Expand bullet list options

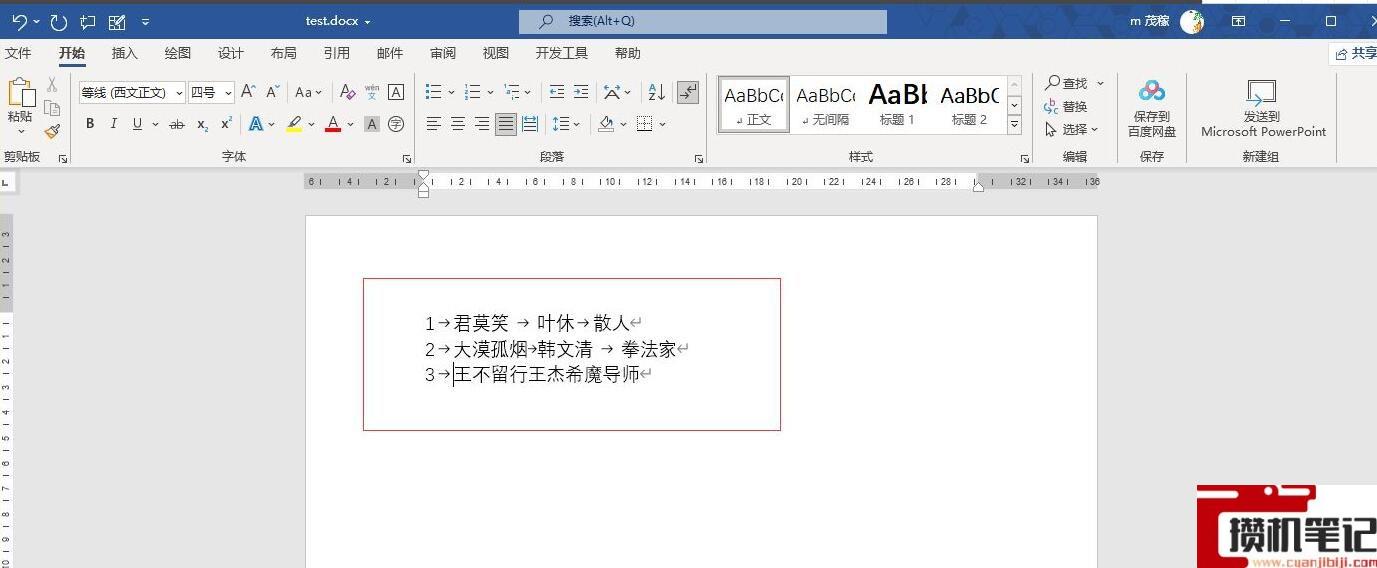pyautogui.click(x=451, y=92)
